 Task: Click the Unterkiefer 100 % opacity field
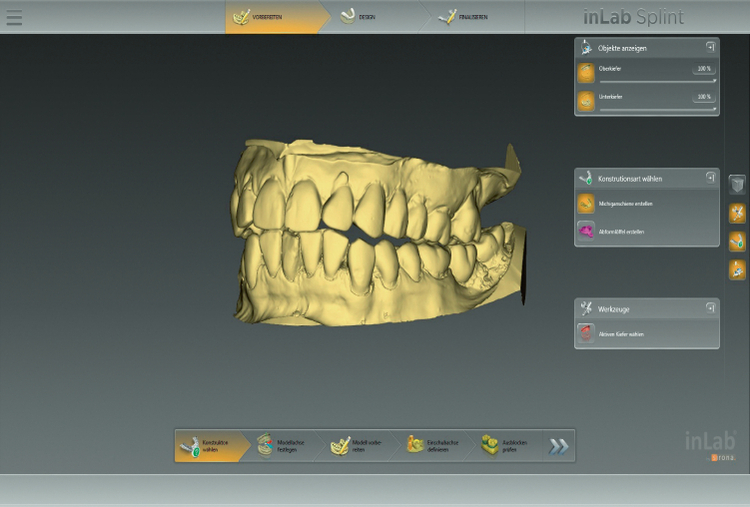[x=704, y=97]
